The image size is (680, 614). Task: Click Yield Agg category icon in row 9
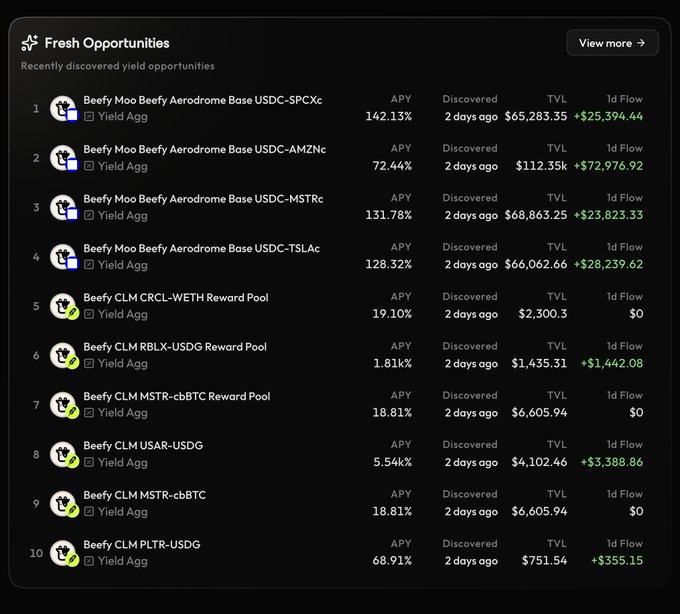(x=89, y=512)
